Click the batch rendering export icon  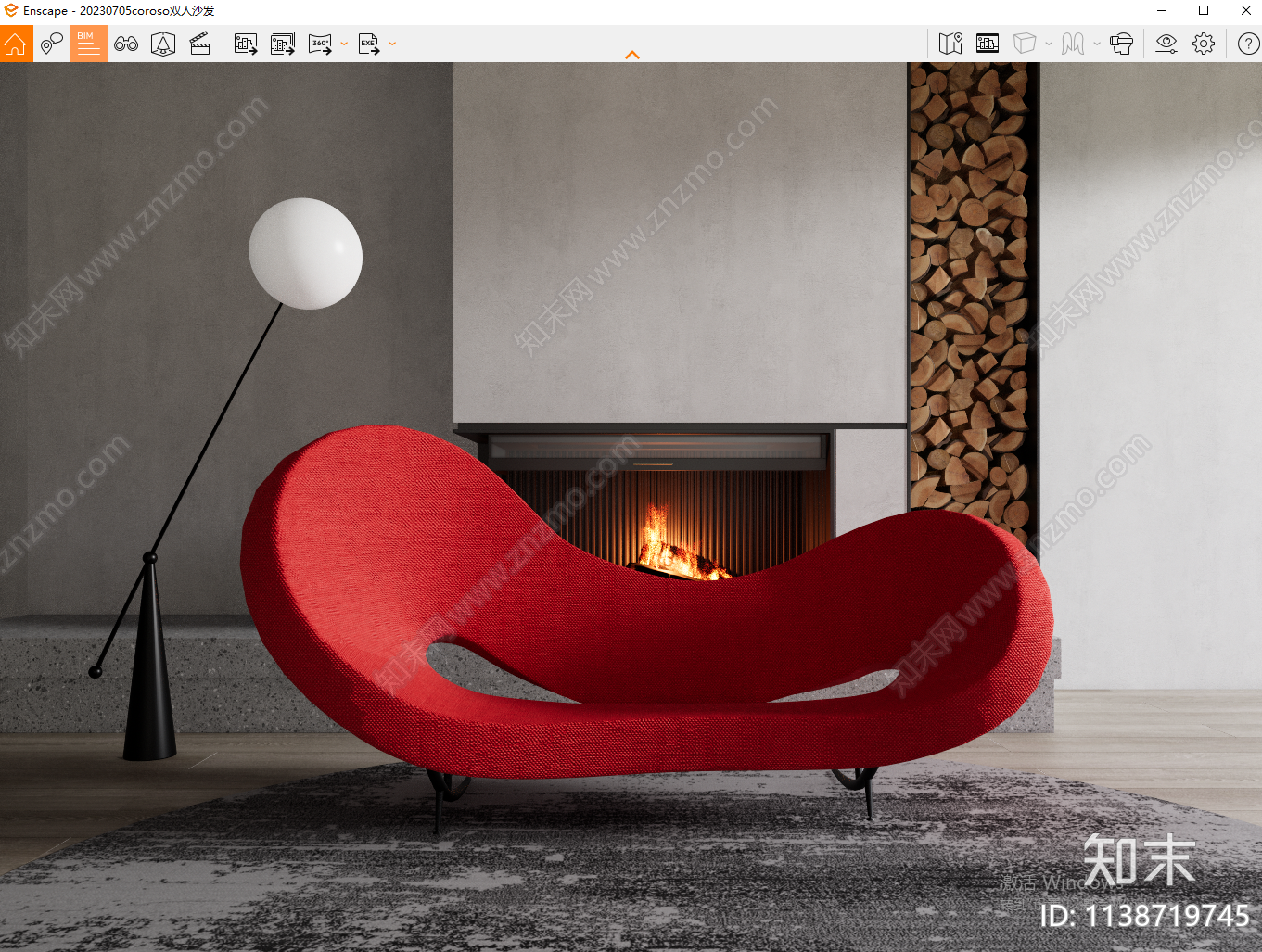283,44
